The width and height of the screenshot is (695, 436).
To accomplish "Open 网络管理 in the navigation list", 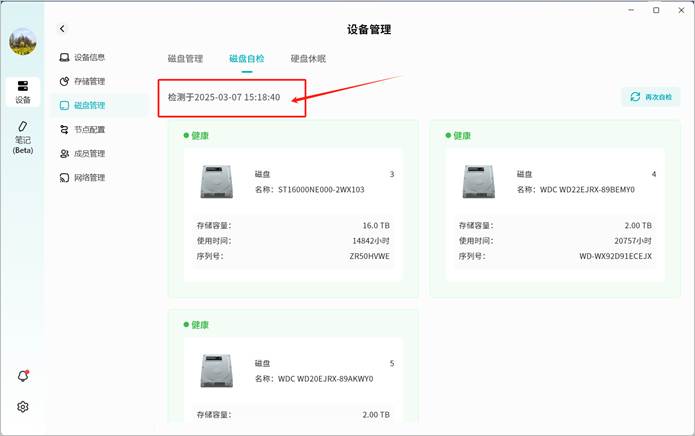I will tap(88, 177).
